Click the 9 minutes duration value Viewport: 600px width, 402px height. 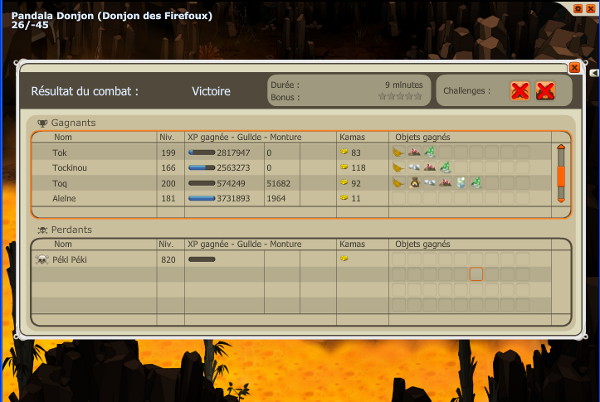[x=404, y=85]
